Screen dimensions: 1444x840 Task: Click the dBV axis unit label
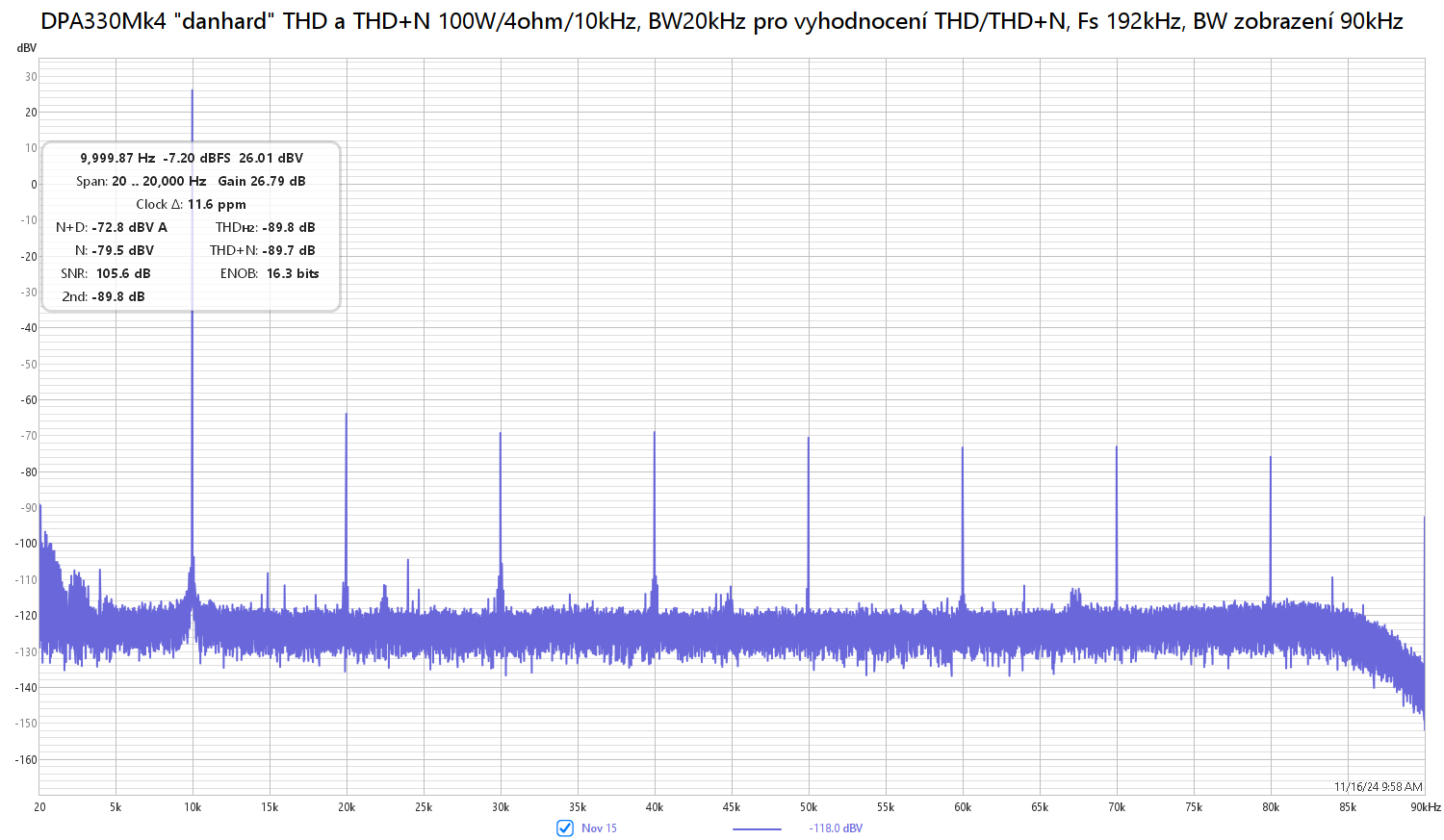coord(27,48)
